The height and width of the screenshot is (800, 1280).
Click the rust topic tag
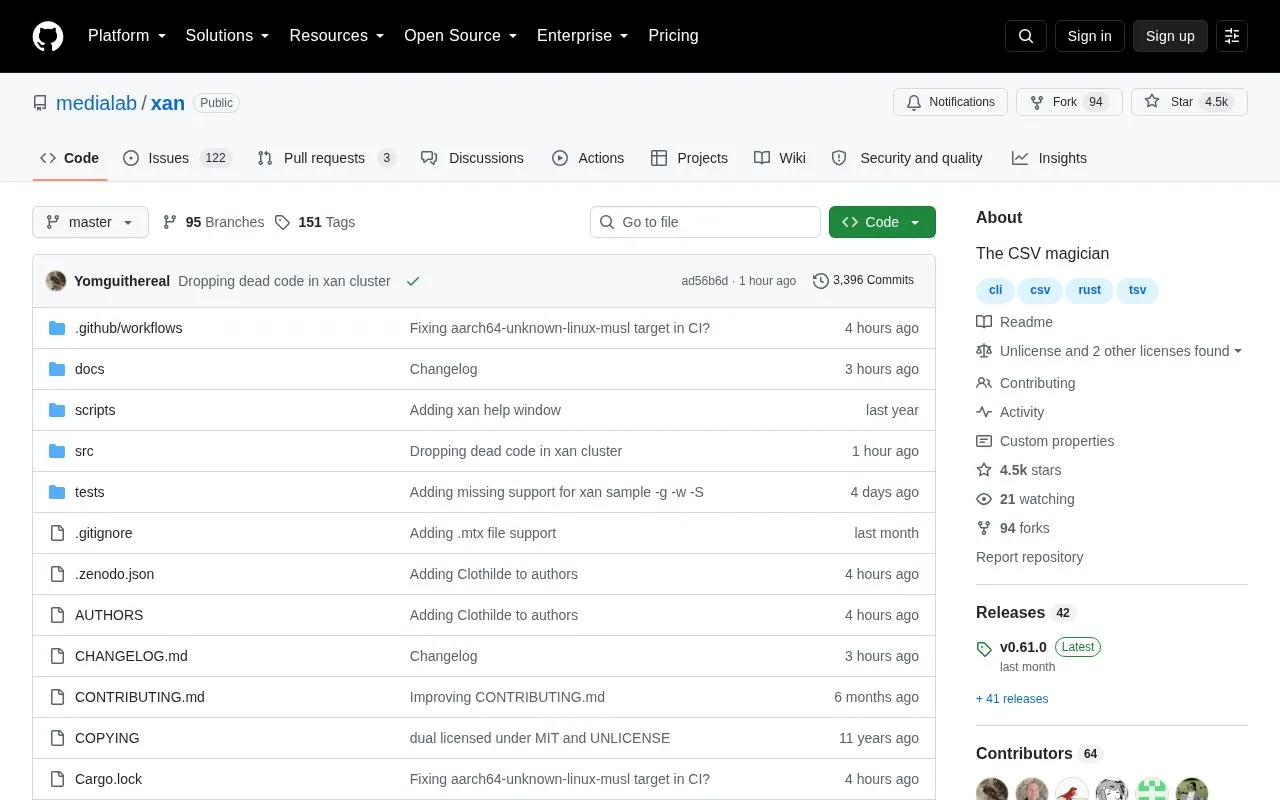[x=1089, y=290]
